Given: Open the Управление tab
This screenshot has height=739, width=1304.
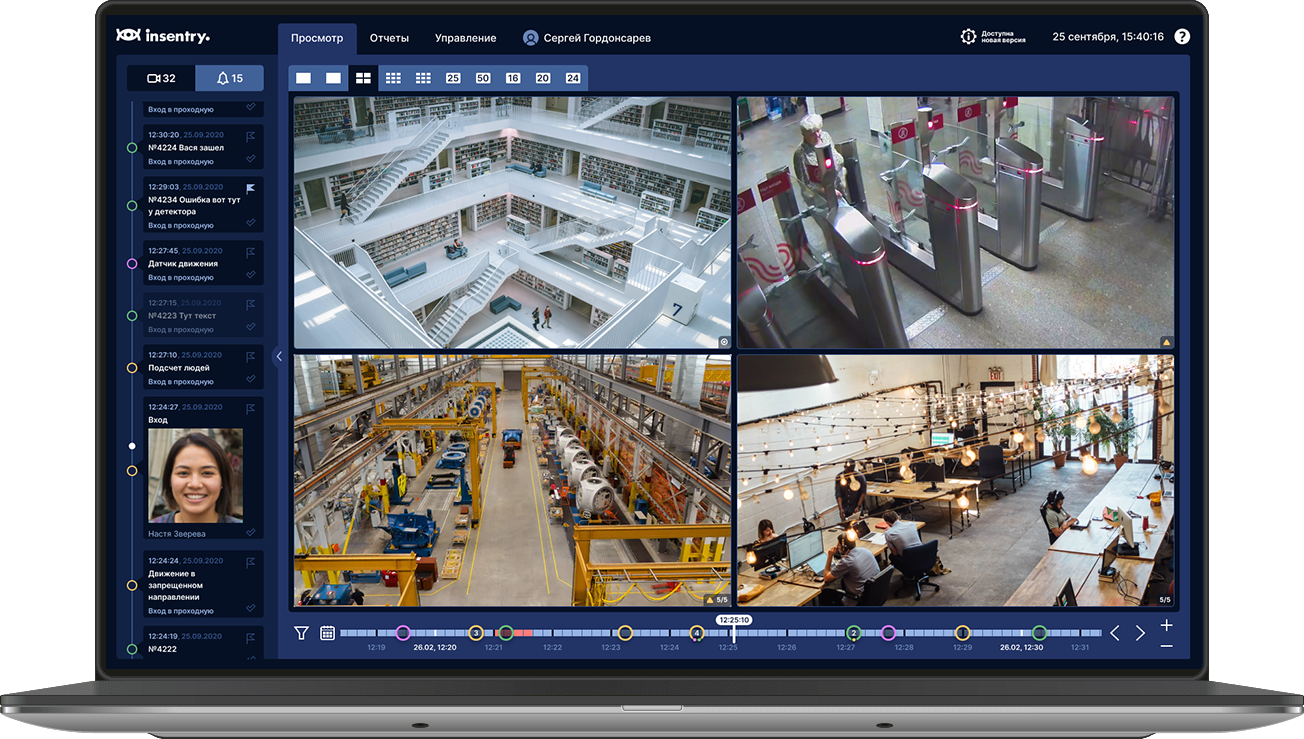Looking at the screenshot, I should point(465,37).
